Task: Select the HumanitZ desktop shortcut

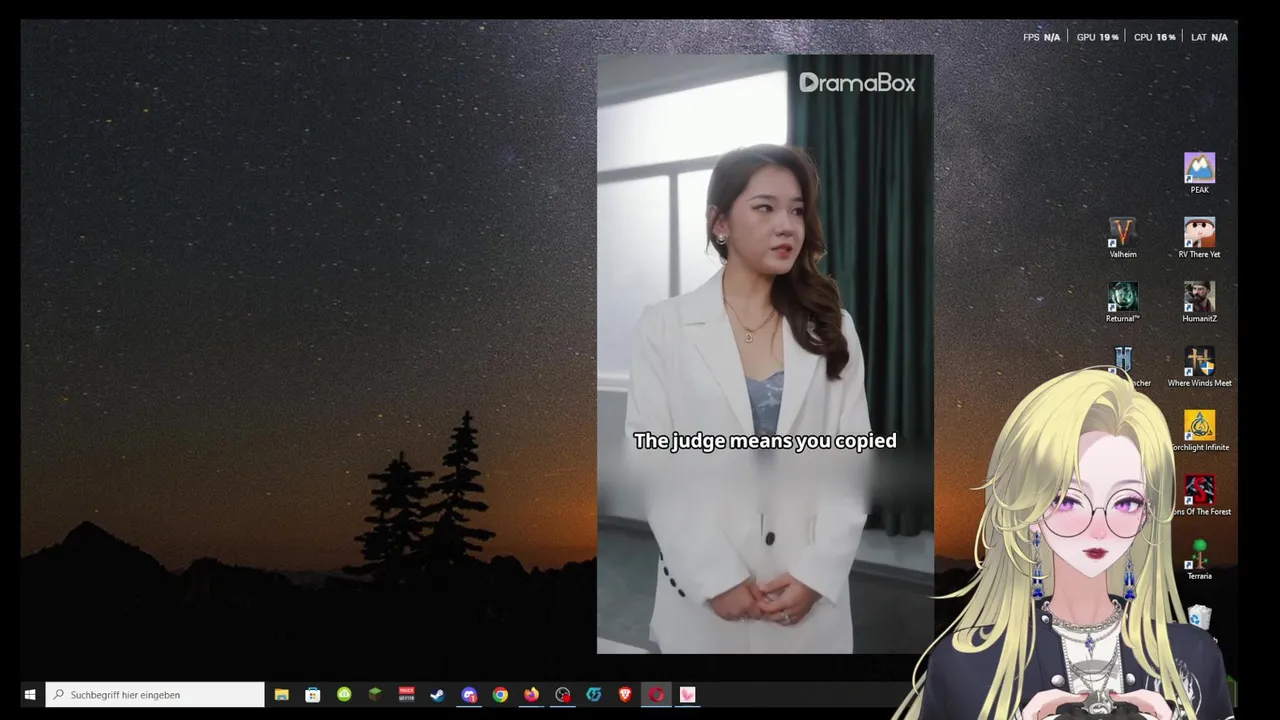Action: coord(1199,302)
